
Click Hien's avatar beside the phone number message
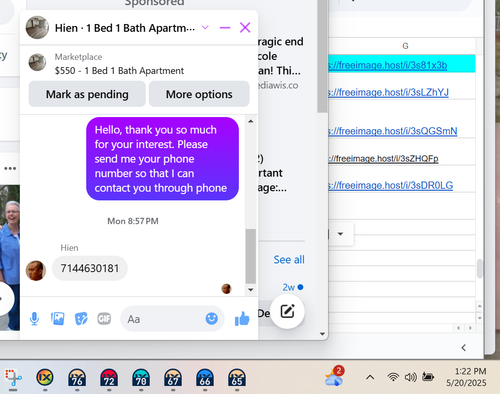pos(36,270)
